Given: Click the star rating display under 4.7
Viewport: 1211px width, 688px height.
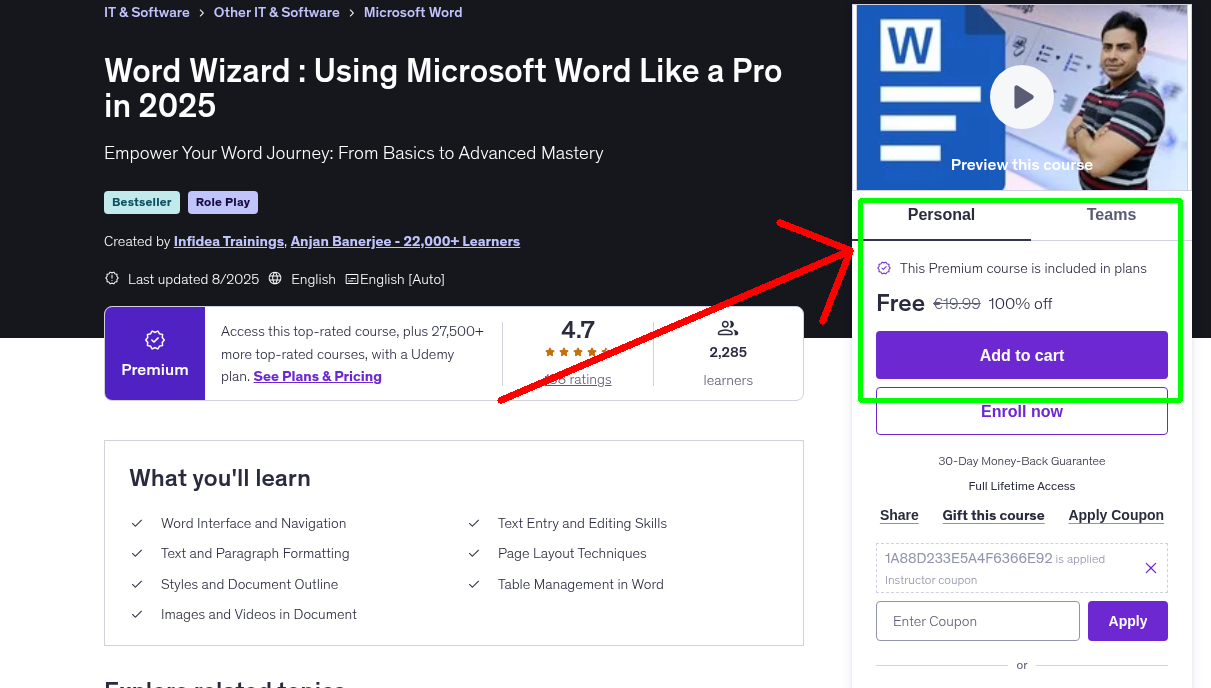Looking at the screenshot, I should (x=577, y=352).
